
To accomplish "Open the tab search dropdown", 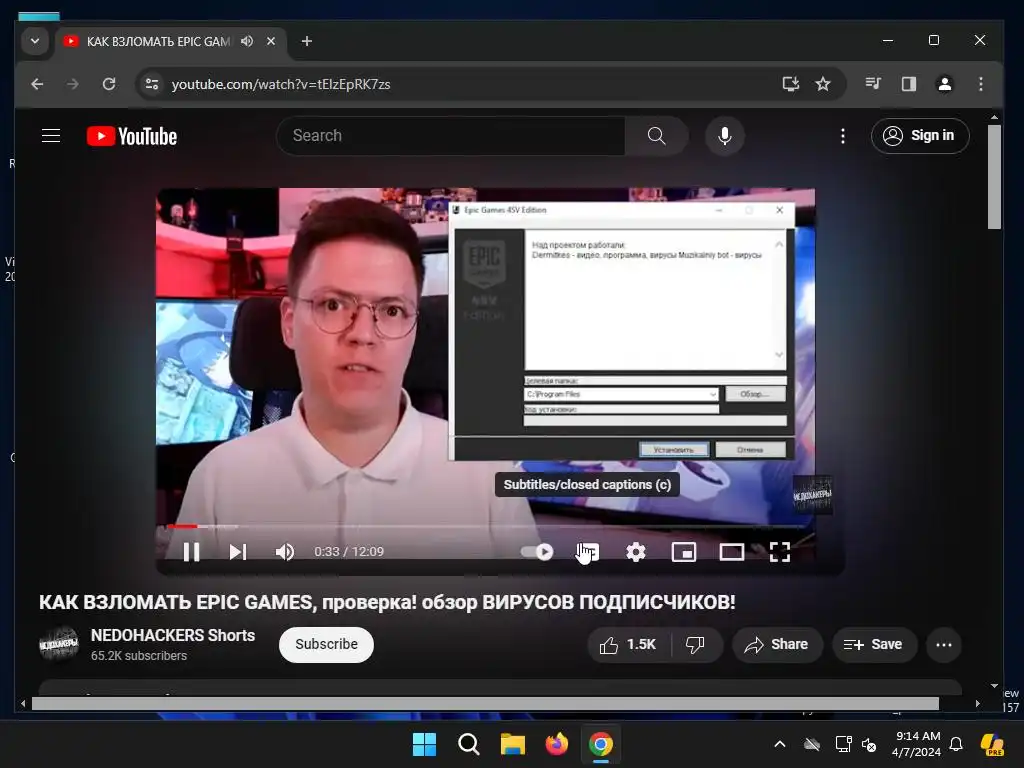I will pos(35,41).
